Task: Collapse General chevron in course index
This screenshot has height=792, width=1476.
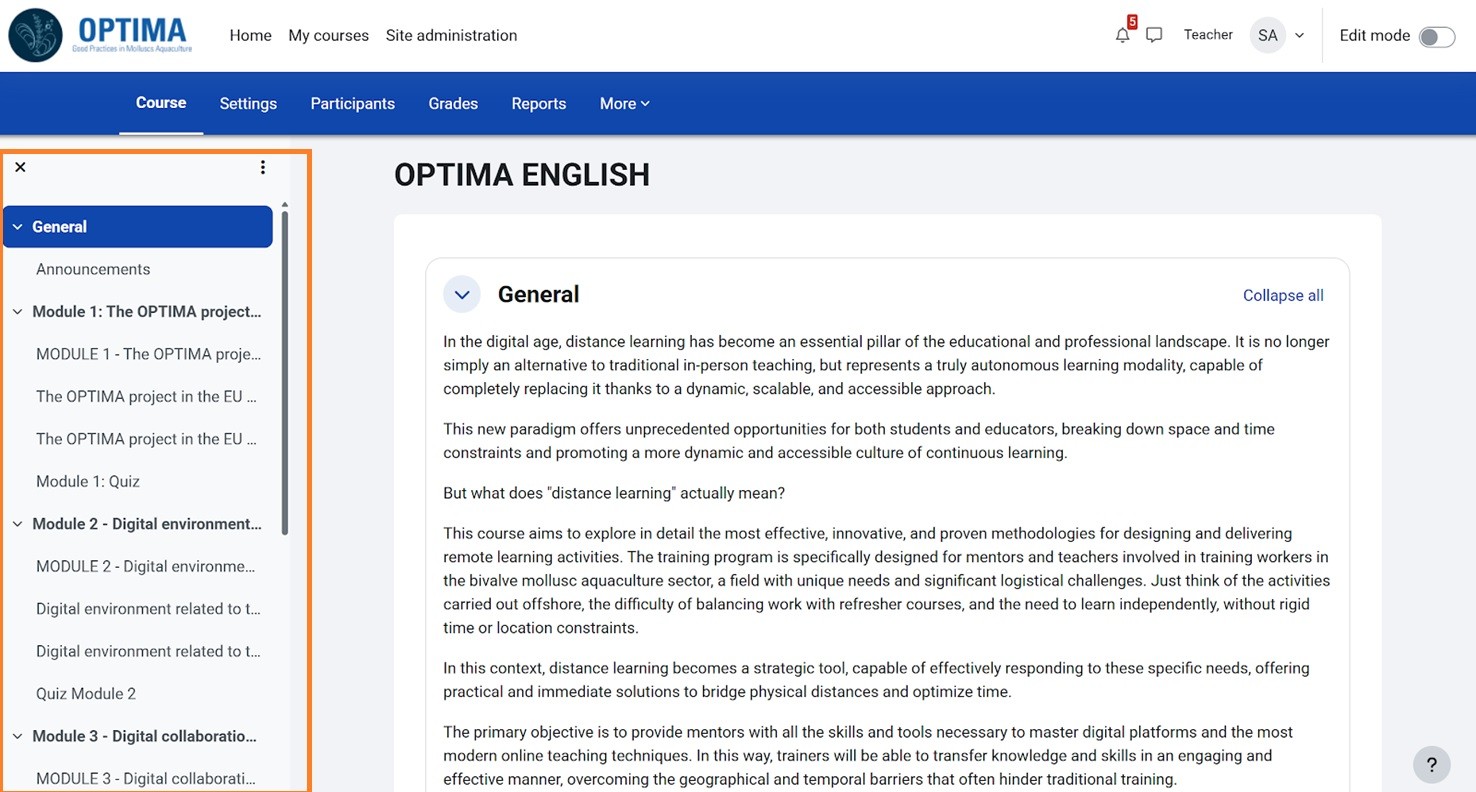Action: [17, 227]
